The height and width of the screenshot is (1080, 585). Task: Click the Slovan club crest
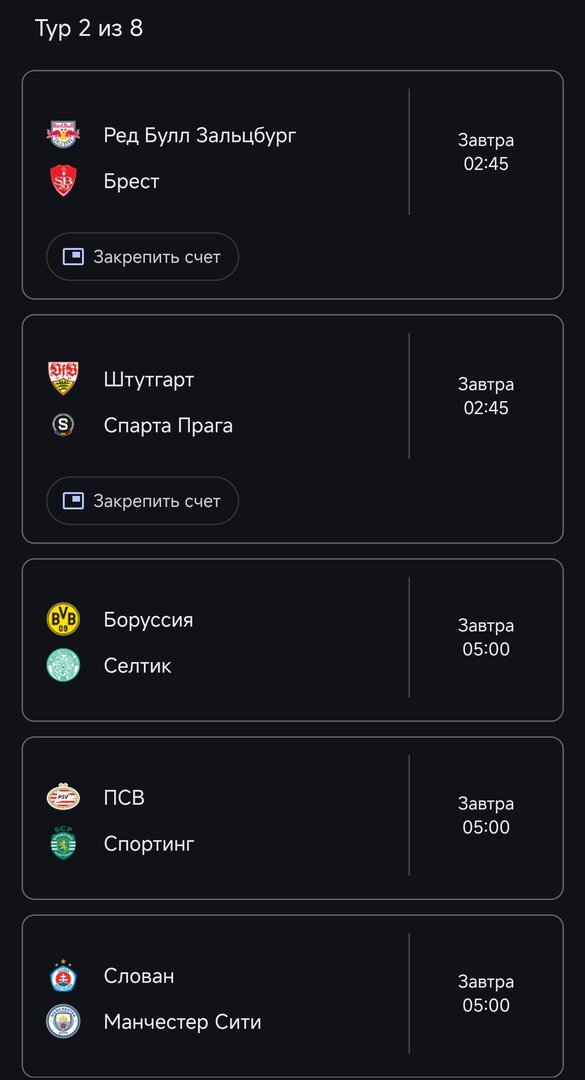[64, 976]
